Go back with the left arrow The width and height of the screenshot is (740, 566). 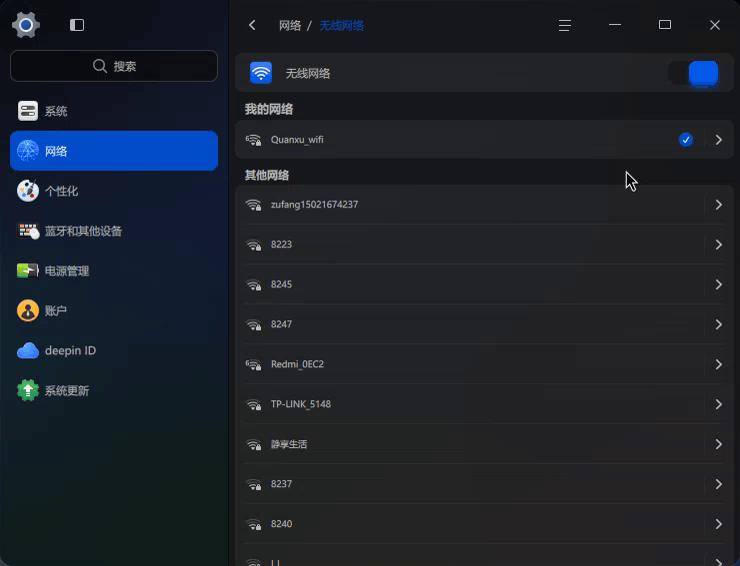coord(252,25)
